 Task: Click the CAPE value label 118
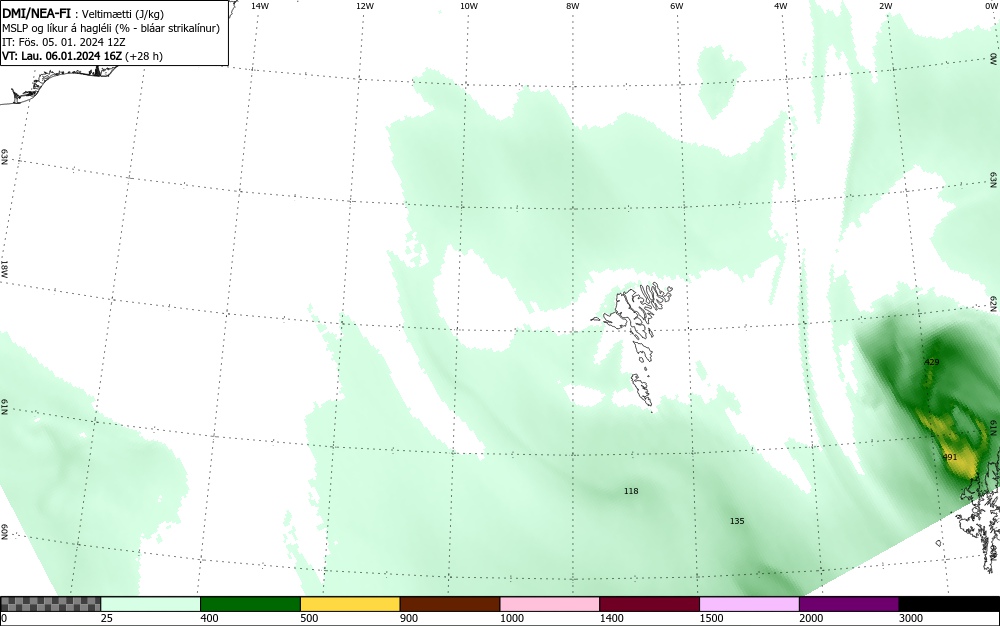point(631,491)
